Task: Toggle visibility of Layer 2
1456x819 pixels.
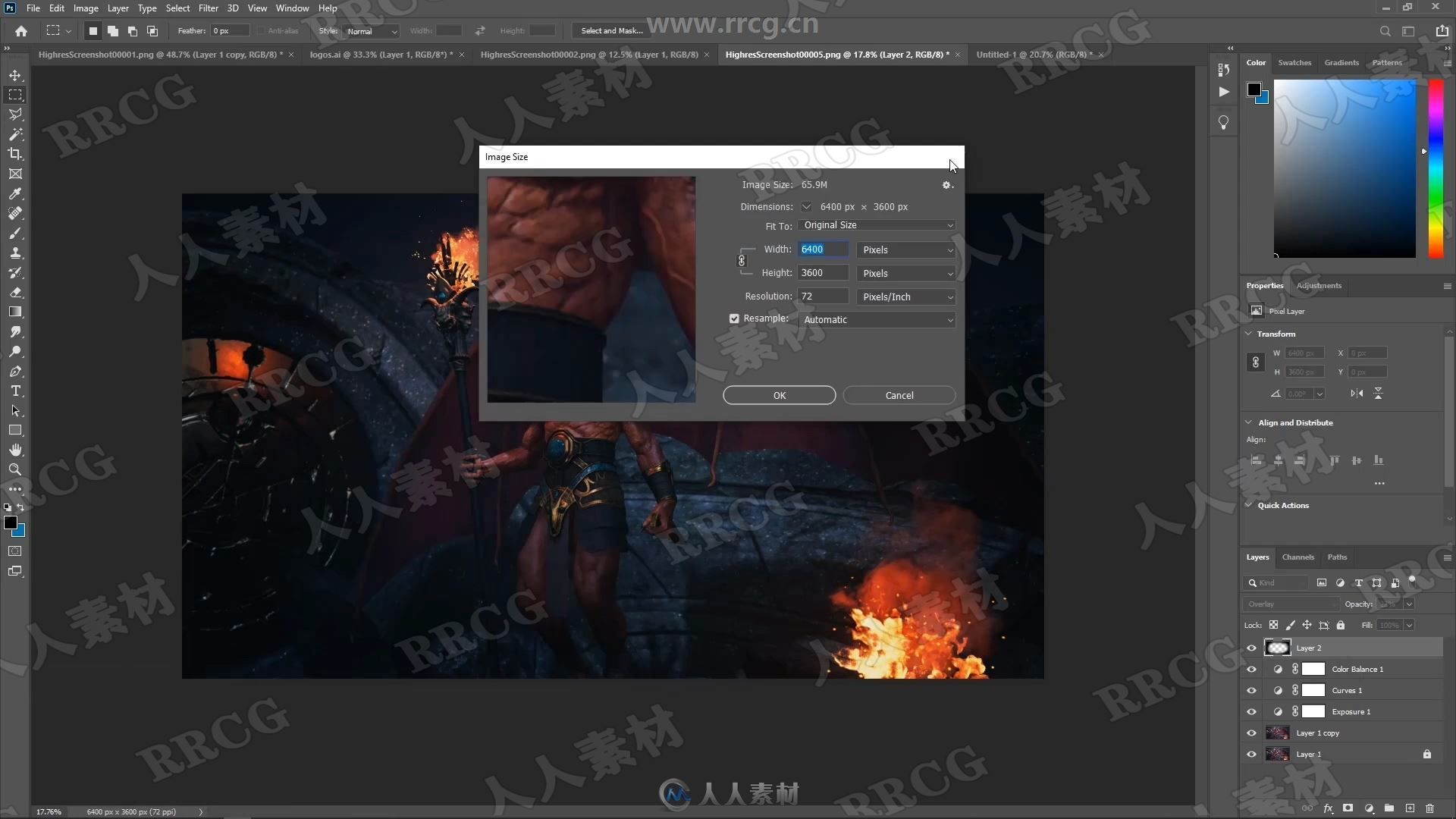Action: 1251,647
